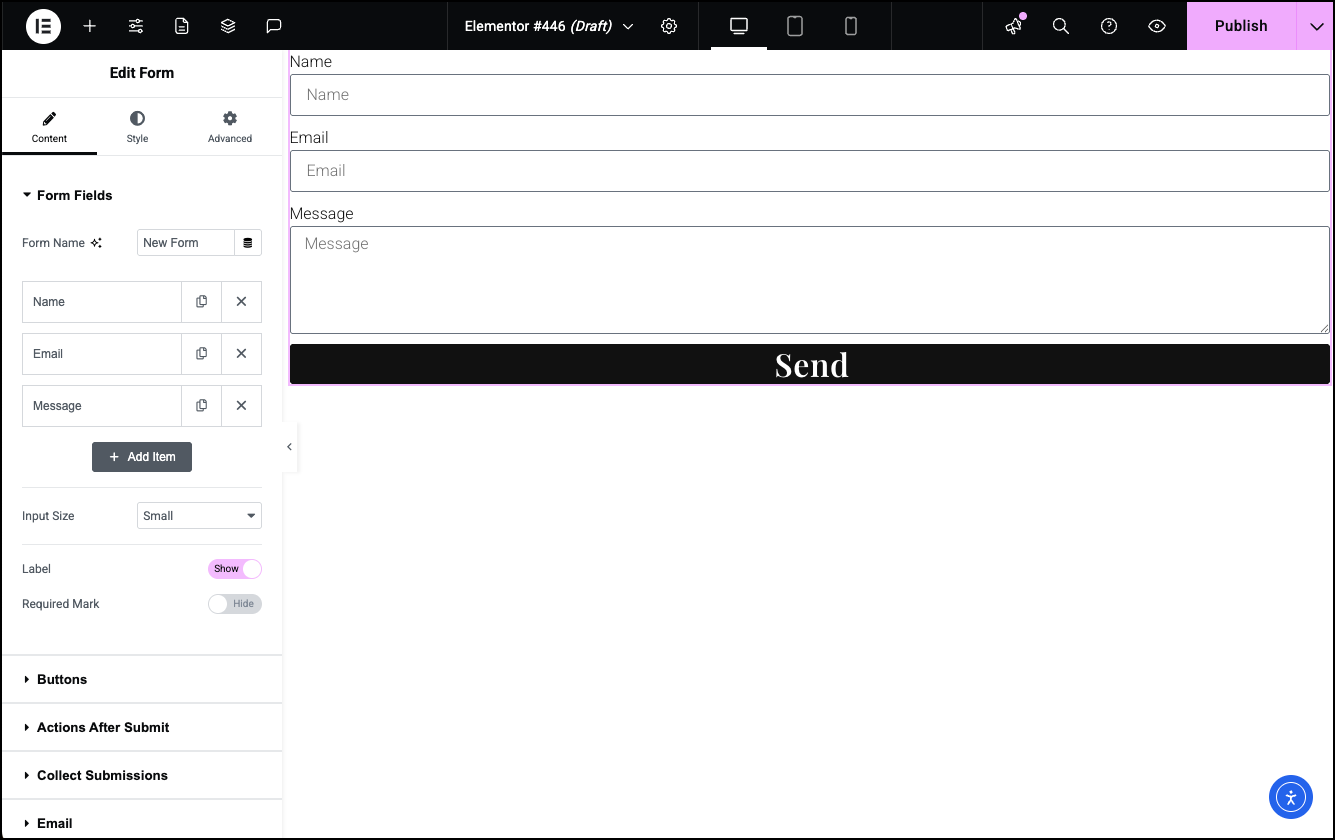
Task: Enable the Required Mark toggle
Action: point(235,604)
